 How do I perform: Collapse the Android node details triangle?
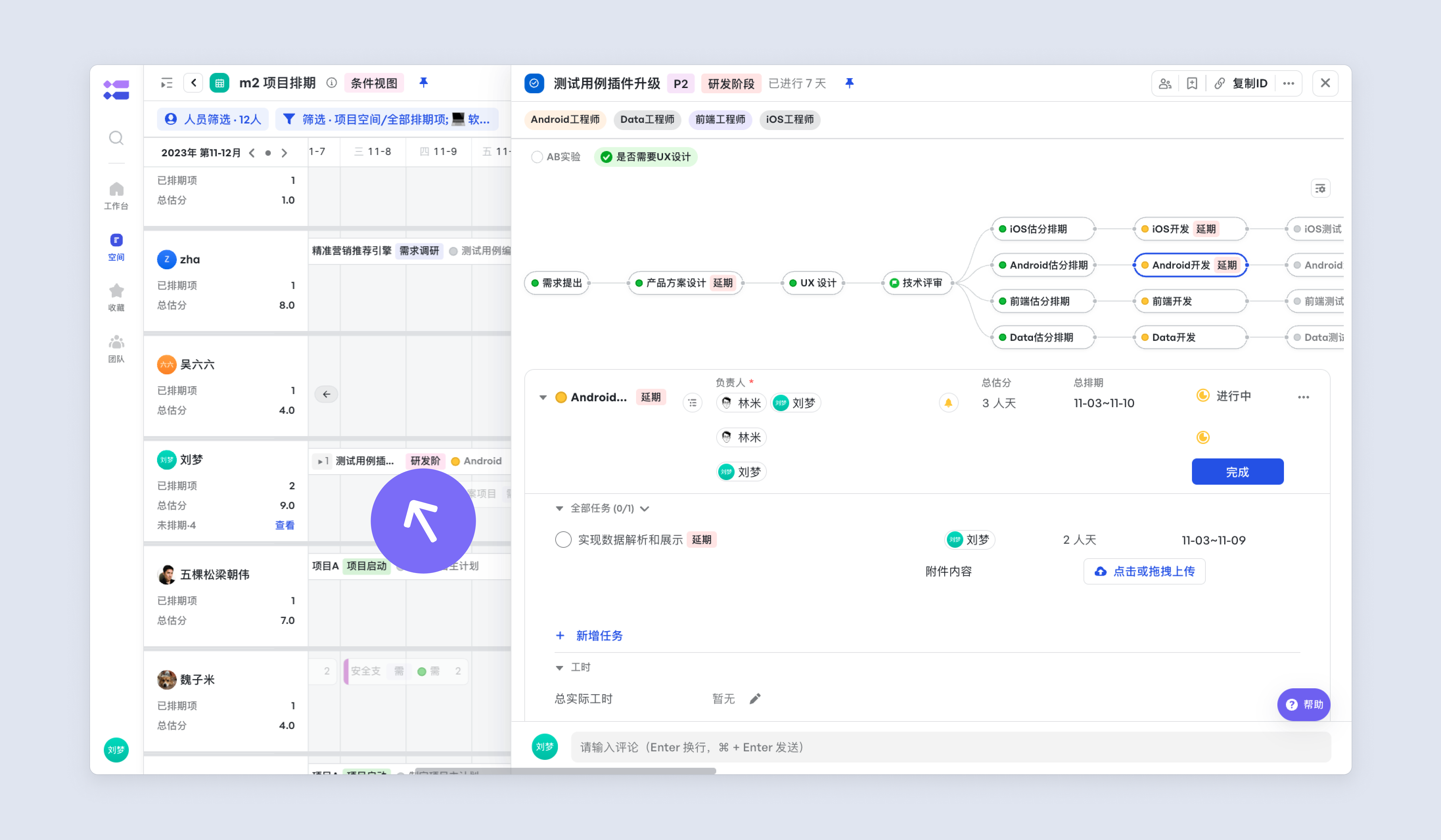[543, 397]
